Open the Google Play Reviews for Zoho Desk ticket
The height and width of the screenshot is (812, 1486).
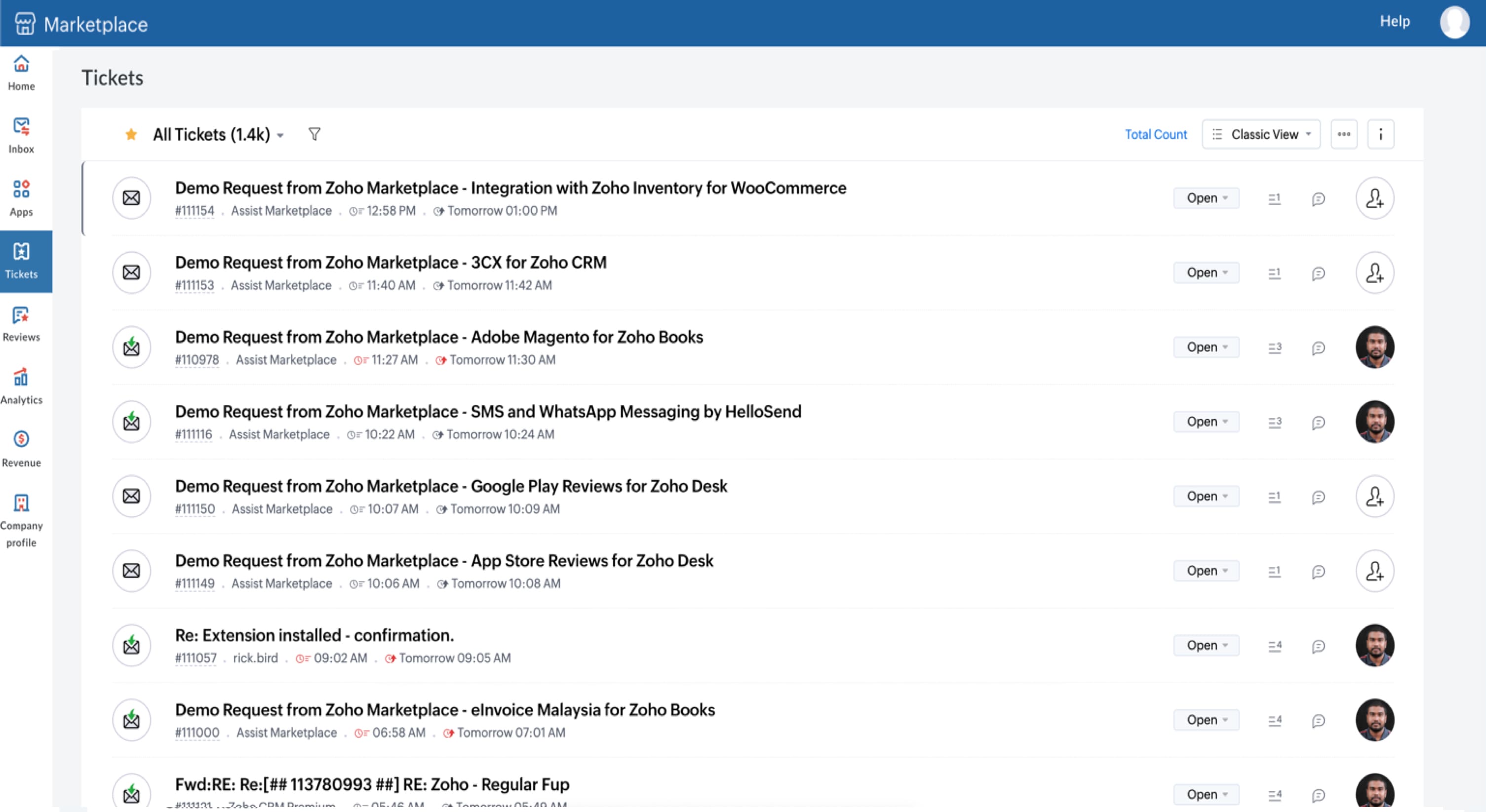click(451, 486)
